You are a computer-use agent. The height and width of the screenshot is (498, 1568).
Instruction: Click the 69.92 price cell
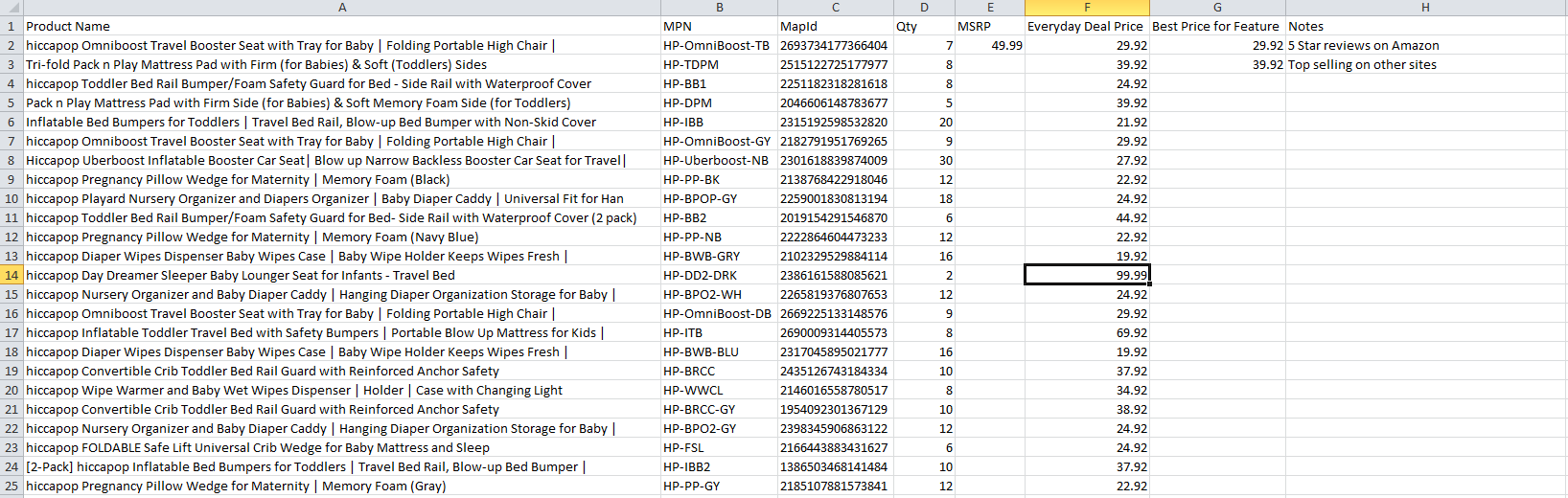pos(1087,332)
